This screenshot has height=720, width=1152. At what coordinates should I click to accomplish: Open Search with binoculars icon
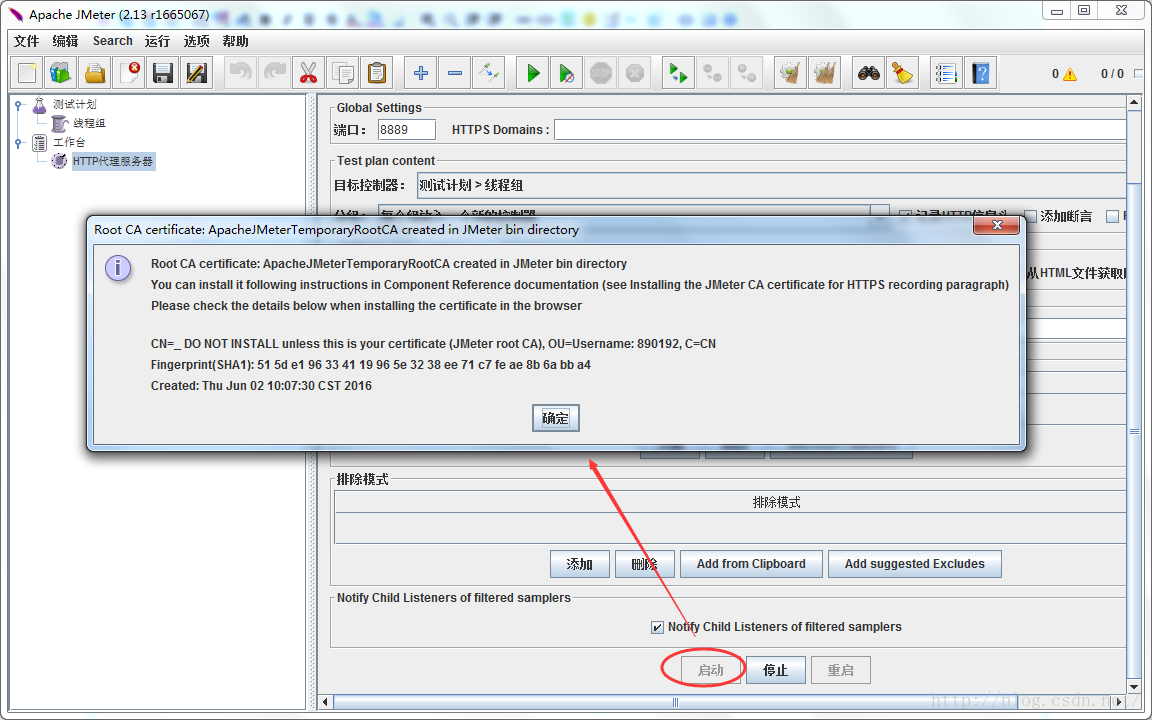pyautogui.click(x=868, y=73)
